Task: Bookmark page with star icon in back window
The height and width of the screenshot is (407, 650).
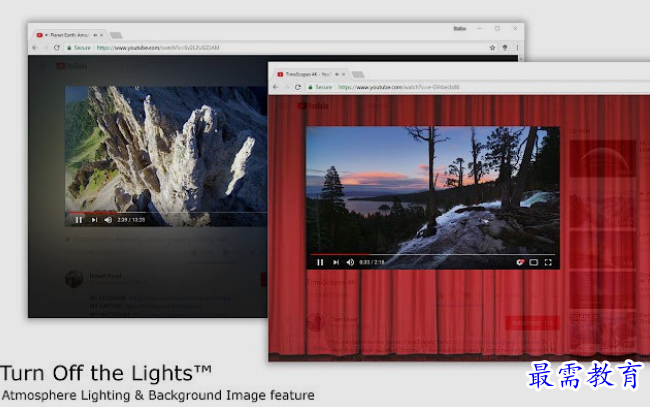Action: tap(492, 48)
